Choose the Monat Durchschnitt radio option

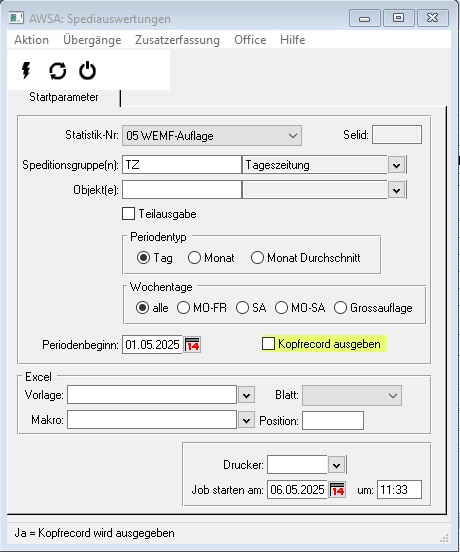pyautogui.click(x=257, y=258)
